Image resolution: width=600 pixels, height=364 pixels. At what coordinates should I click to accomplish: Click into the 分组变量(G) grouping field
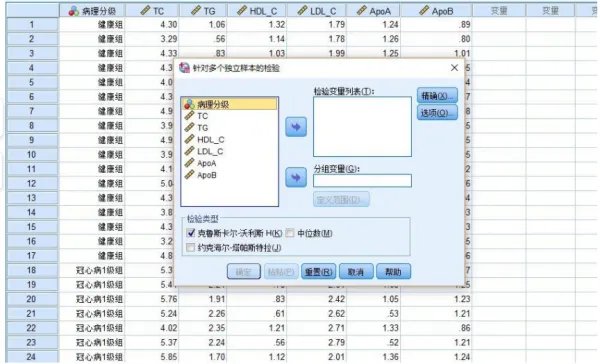[x=362, y=181]
